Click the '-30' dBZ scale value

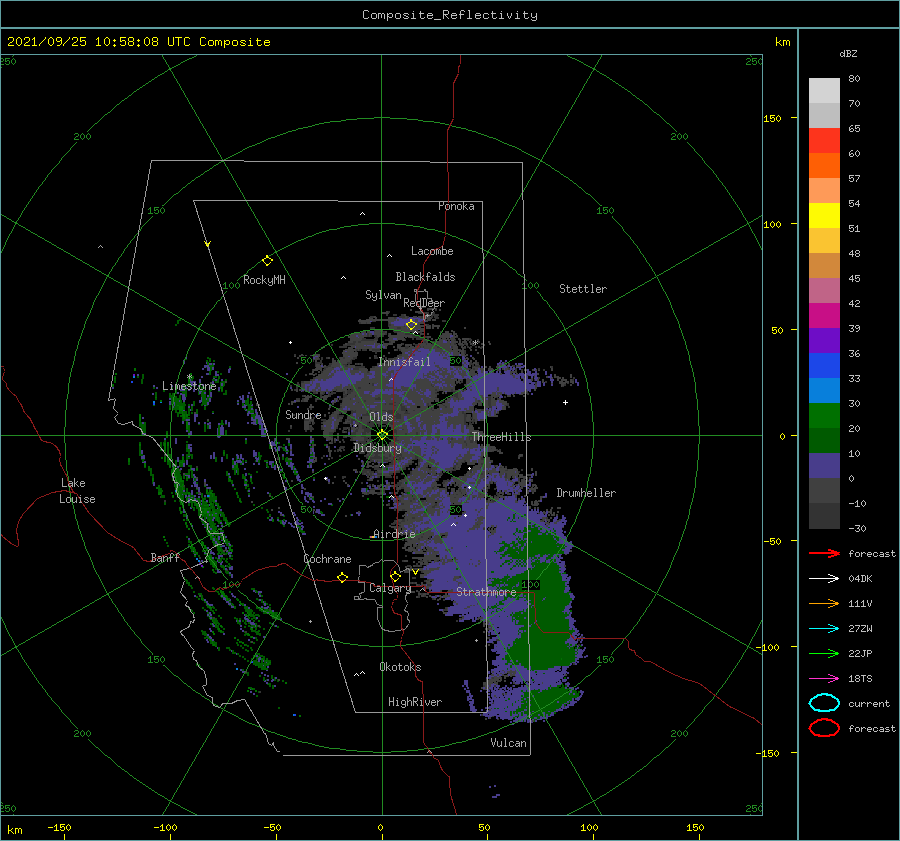(x=857, y=528)
